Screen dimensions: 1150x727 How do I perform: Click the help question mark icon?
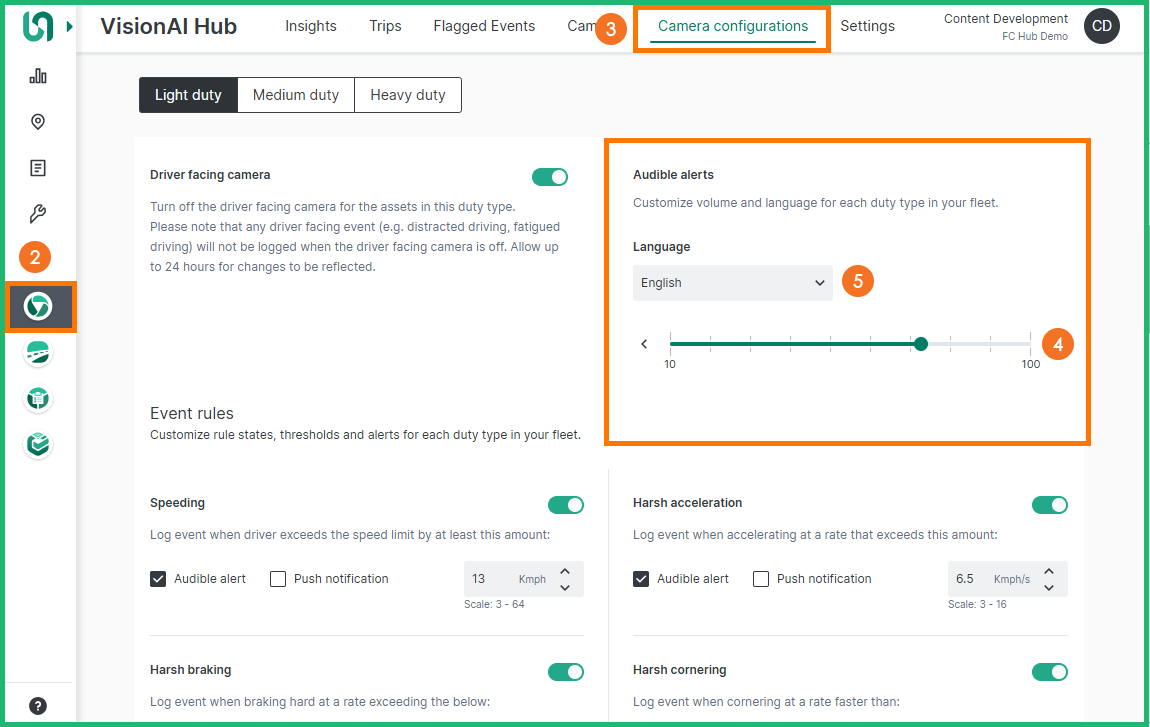pyautogui.click(x=38, y=706)
